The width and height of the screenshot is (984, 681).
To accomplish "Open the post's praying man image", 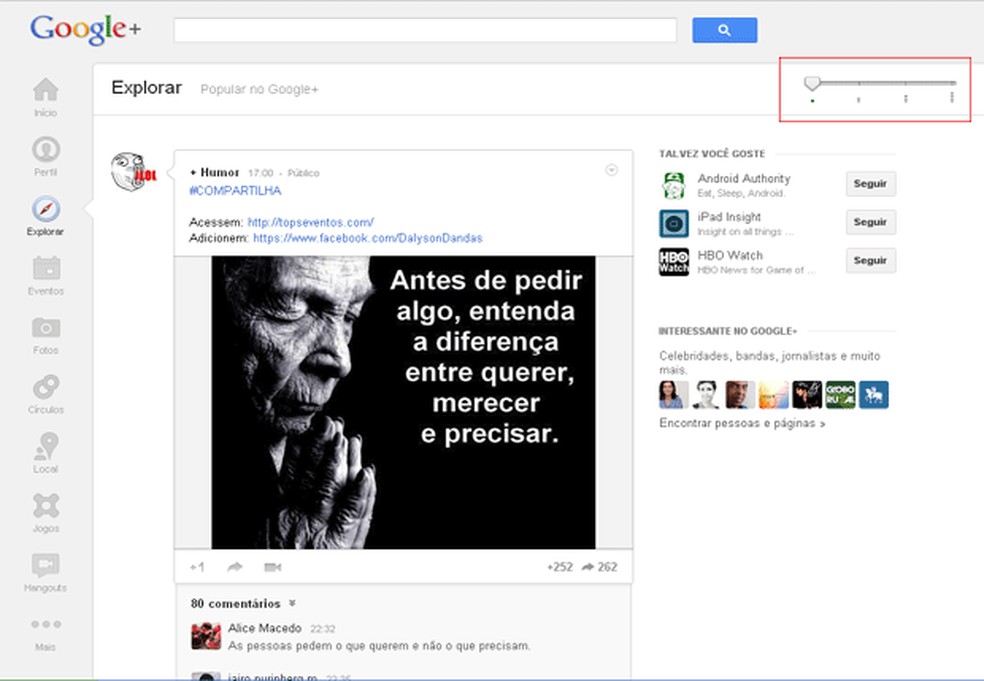I will [x=404, y=402].
